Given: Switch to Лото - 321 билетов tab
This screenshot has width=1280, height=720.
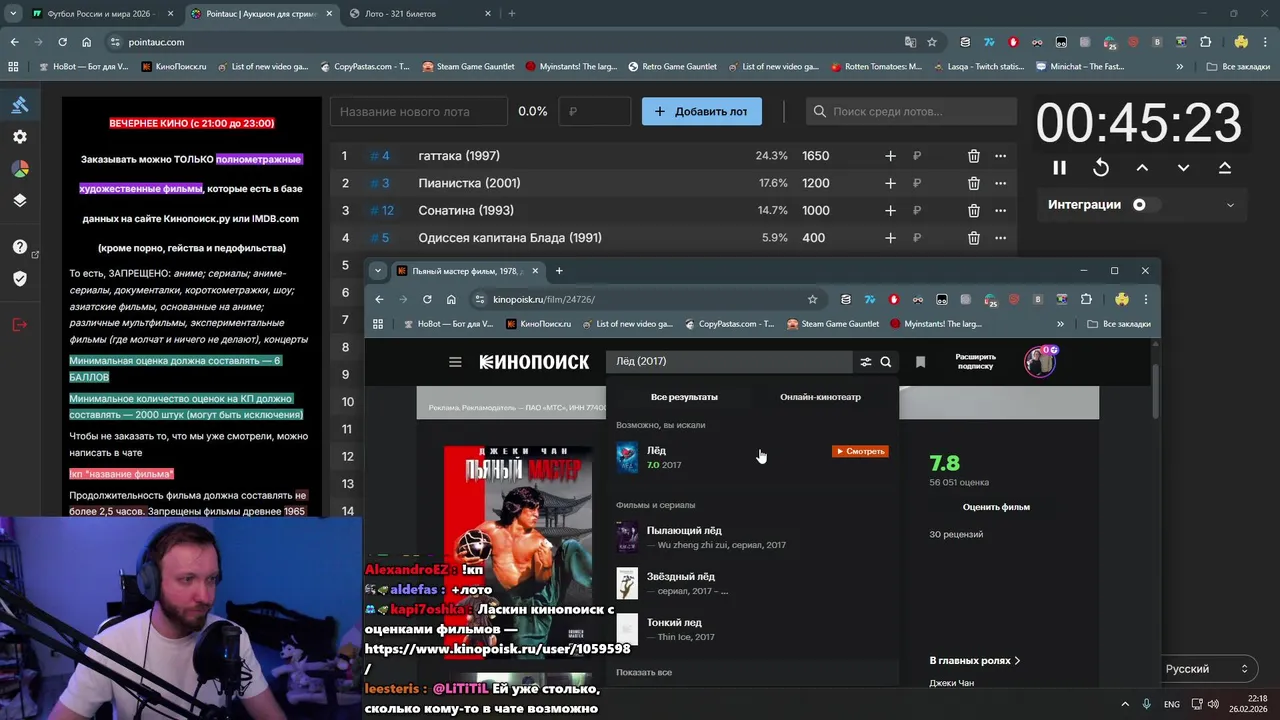Looking at the screenshot, I should [419, 14].
